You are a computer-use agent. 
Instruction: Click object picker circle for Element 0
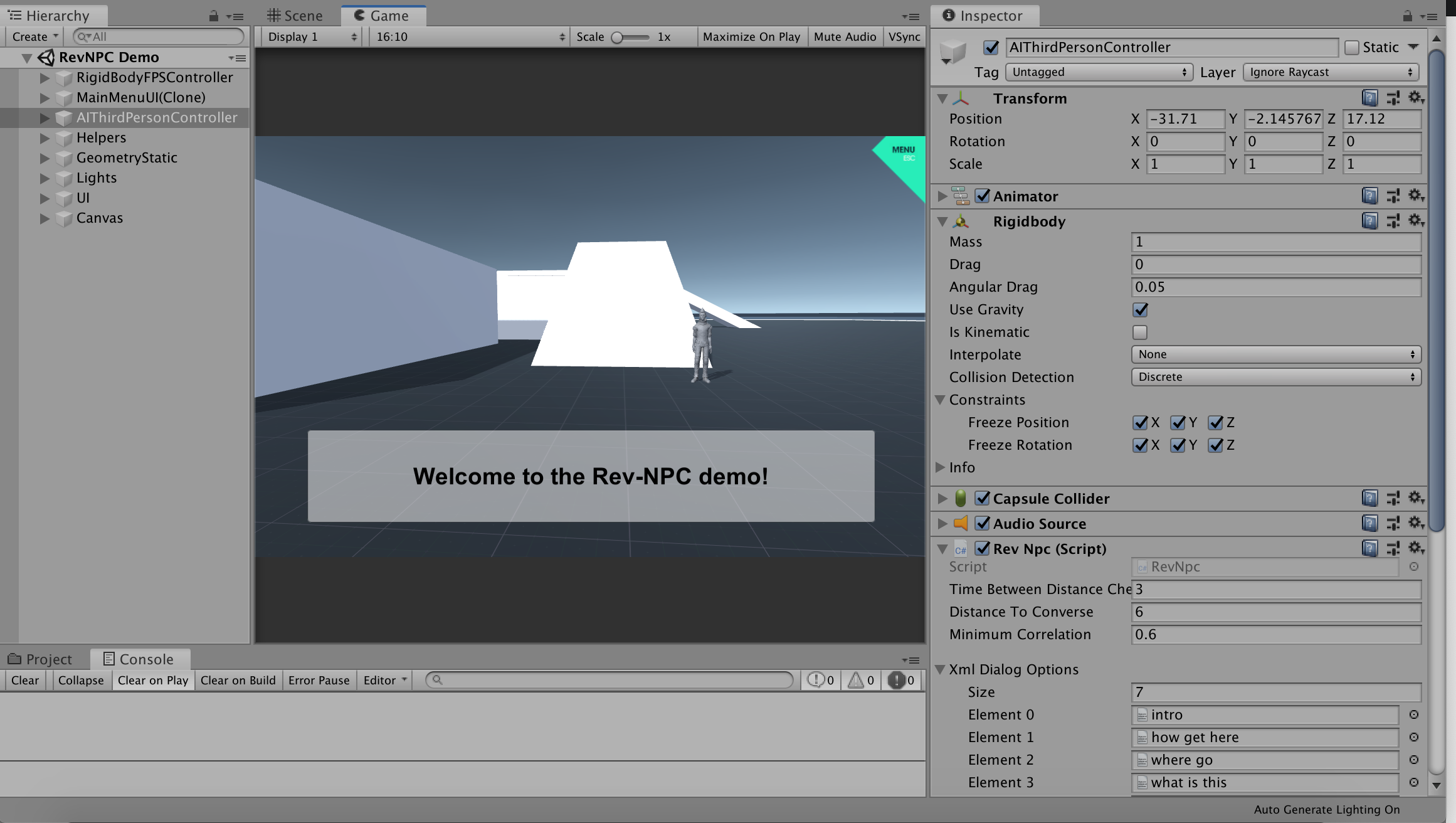[x=1413, y=714]
